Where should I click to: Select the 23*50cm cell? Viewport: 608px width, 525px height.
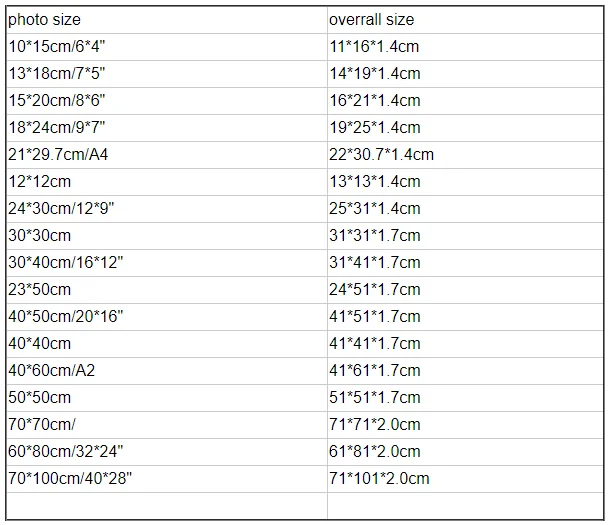click(x=40, y=290)
